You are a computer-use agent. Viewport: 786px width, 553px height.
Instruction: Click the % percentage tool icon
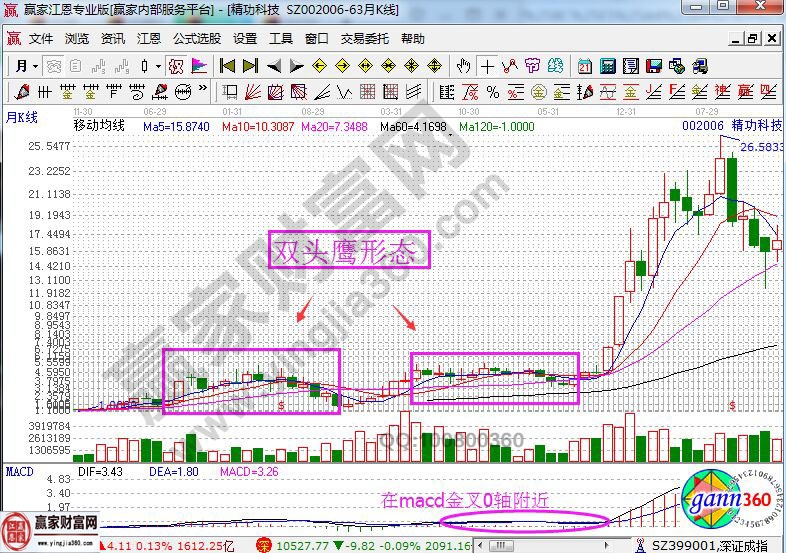pos(493,92)
